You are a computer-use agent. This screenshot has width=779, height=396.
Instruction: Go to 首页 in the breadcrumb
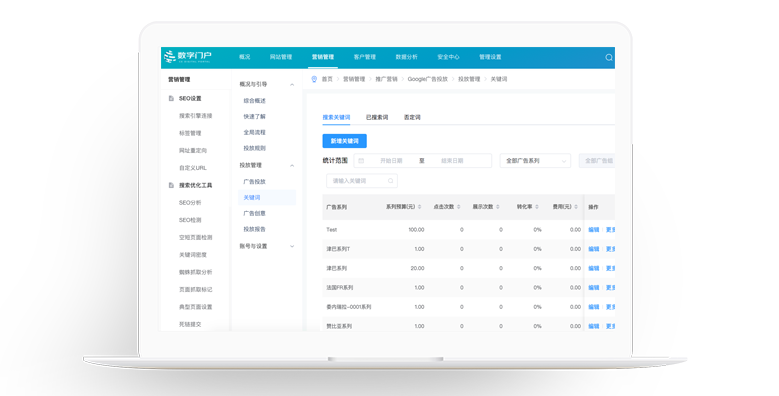point(327,79)
